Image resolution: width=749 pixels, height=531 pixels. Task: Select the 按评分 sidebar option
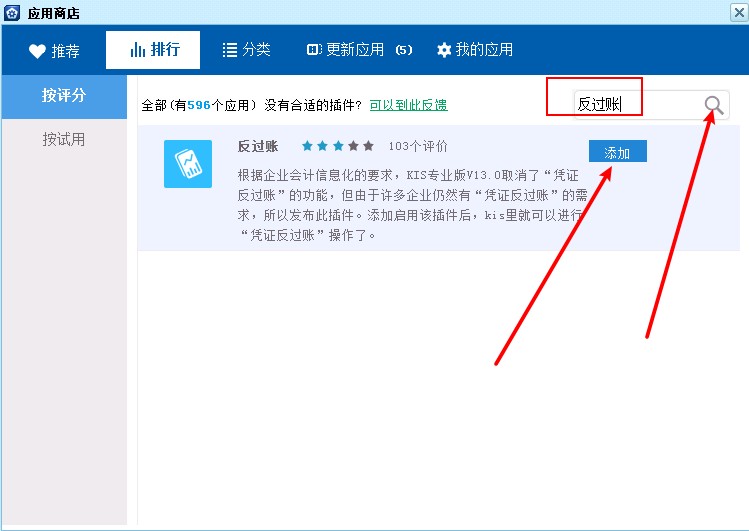pos(64,96)
